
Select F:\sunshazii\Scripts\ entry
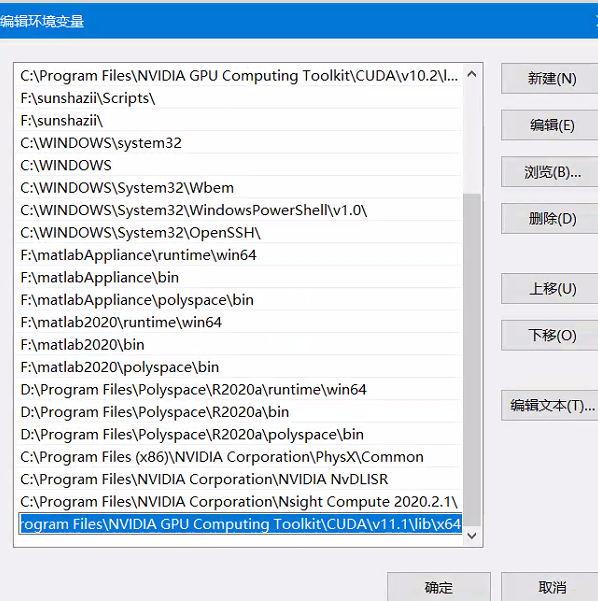click(x=238, y=98)
